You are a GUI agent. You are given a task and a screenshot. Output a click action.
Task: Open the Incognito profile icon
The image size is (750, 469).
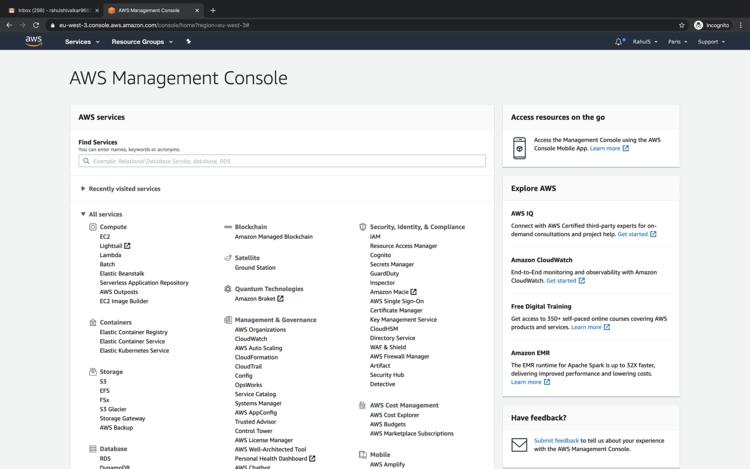pos(698,25)
